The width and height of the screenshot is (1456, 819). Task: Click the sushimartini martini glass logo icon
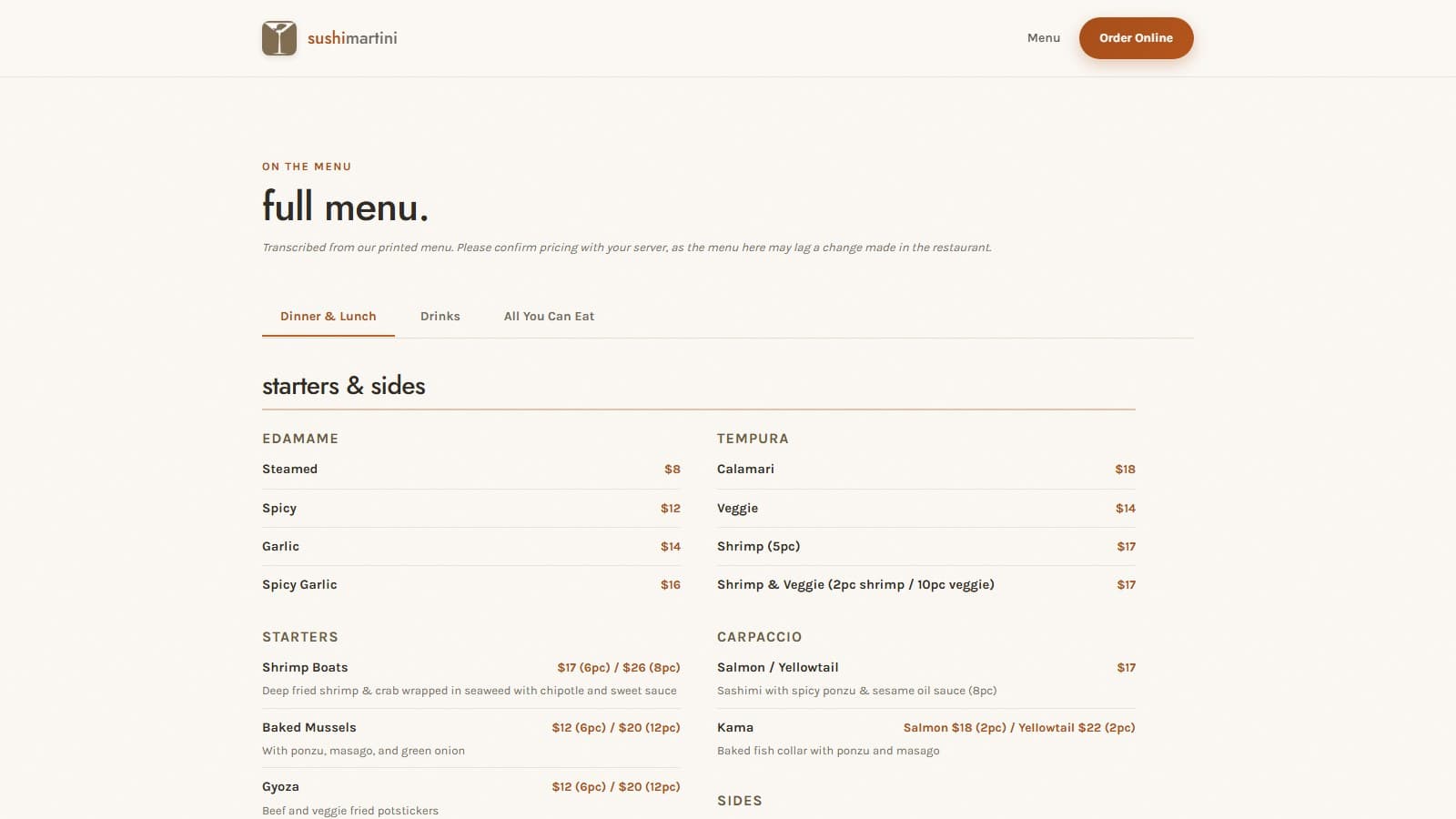[279, 38]
